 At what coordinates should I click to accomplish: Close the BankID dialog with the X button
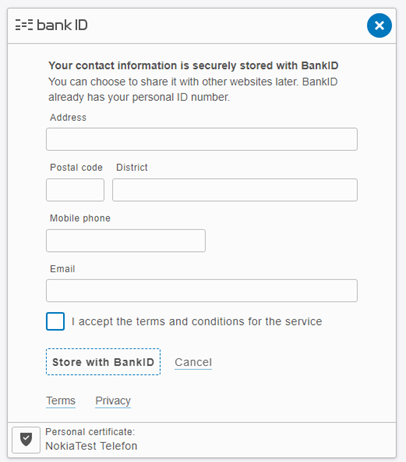pyautogui.click(x=379, y=25)
